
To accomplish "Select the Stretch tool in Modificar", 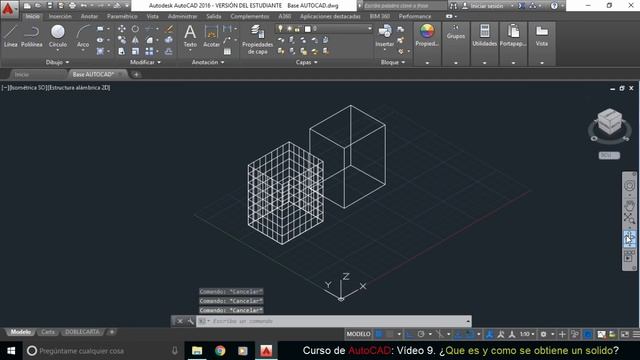I will (122, 51).
